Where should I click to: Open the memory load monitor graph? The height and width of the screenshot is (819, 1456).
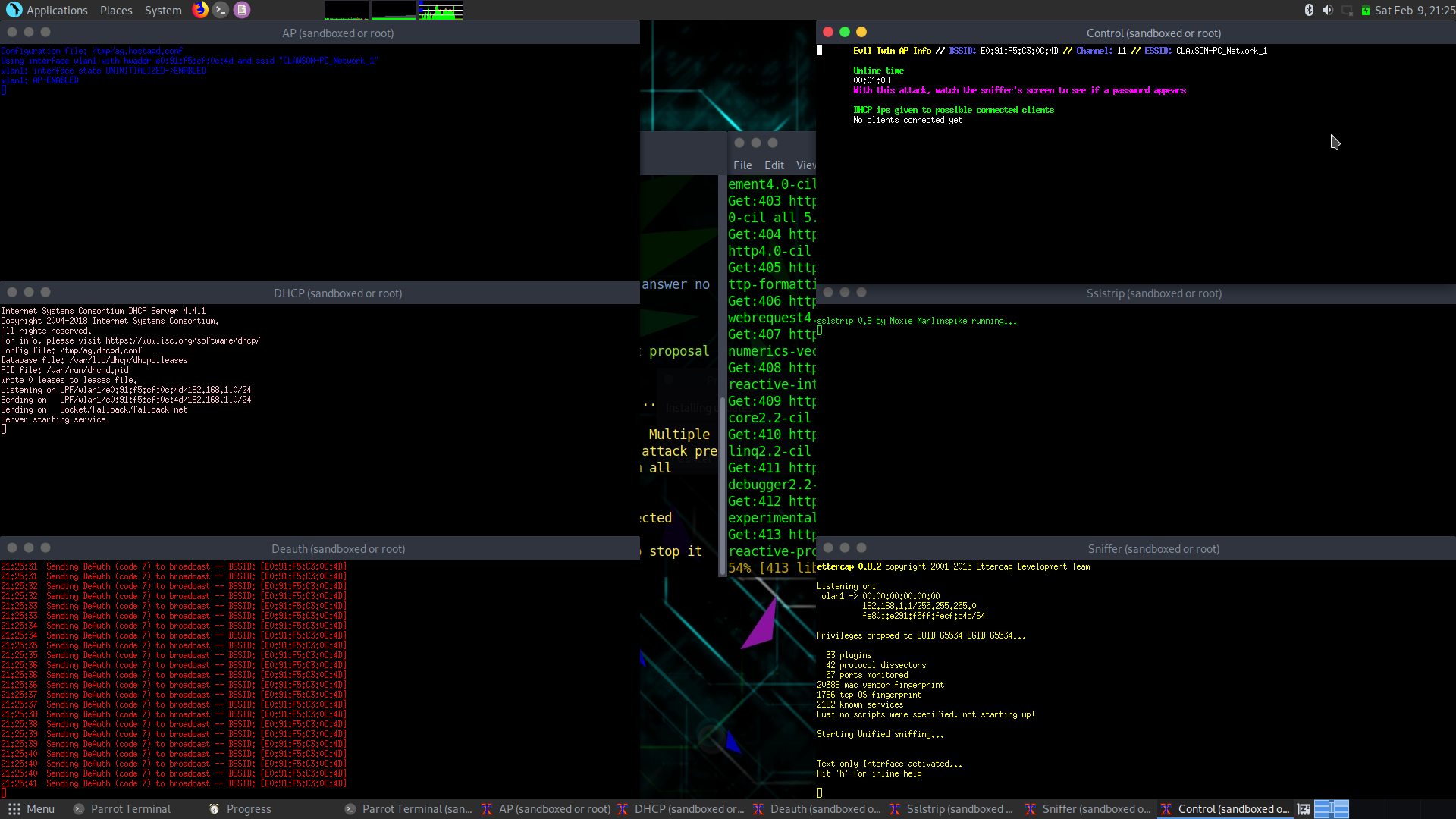(x=393, y=10)
